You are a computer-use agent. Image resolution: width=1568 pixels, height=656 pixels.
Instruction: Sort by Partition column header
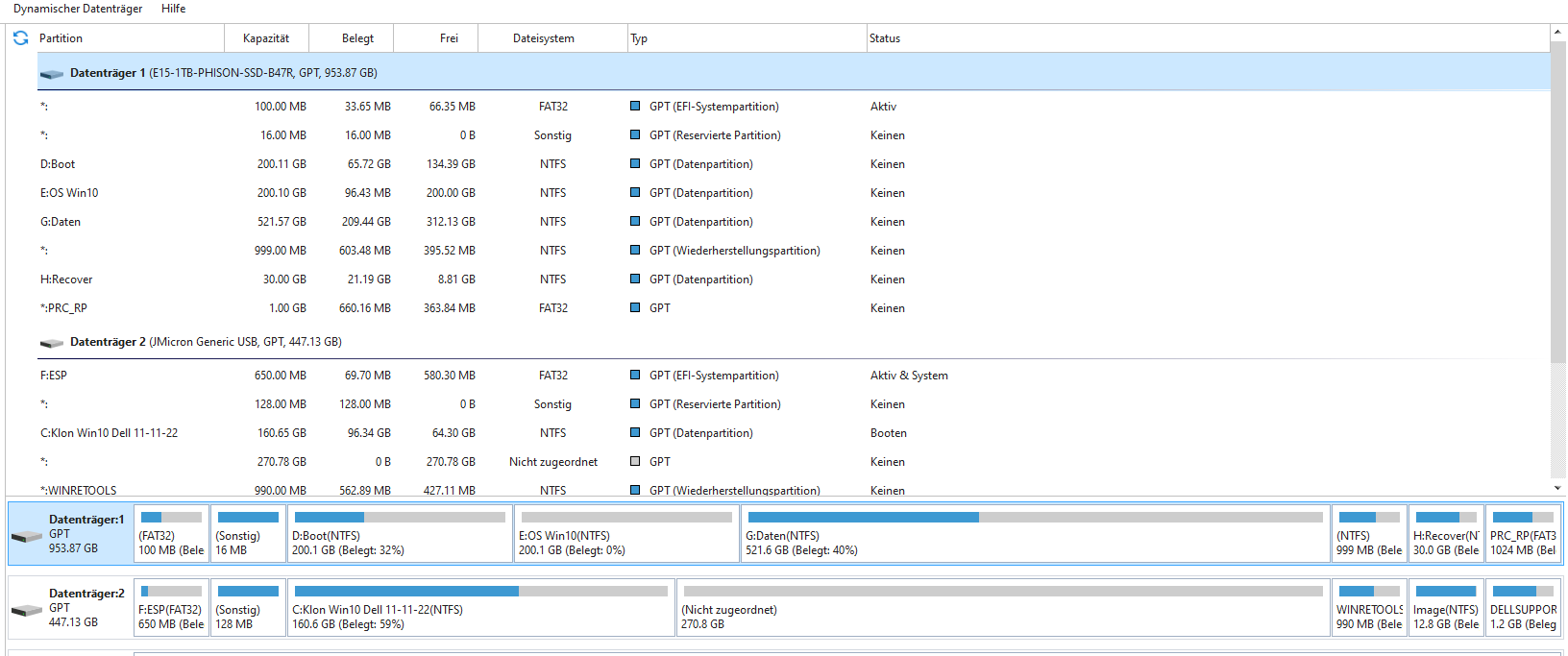[130, 38]
